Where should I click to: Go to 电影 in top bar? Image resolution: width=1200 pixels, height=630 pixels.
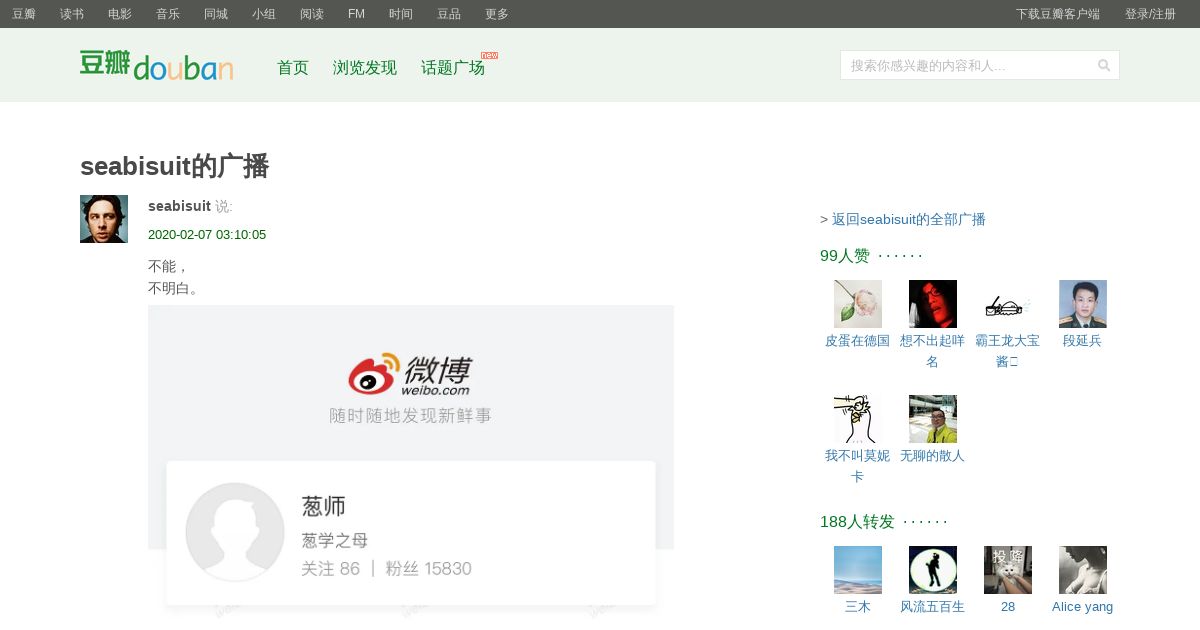point(120,14)
